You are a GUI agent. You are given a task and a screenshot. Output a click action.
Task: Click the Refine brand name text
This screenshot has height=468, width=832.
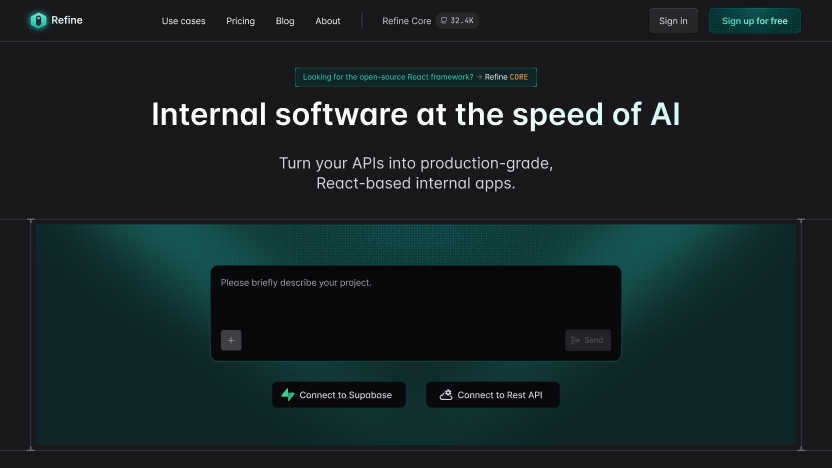click(67, 20)
